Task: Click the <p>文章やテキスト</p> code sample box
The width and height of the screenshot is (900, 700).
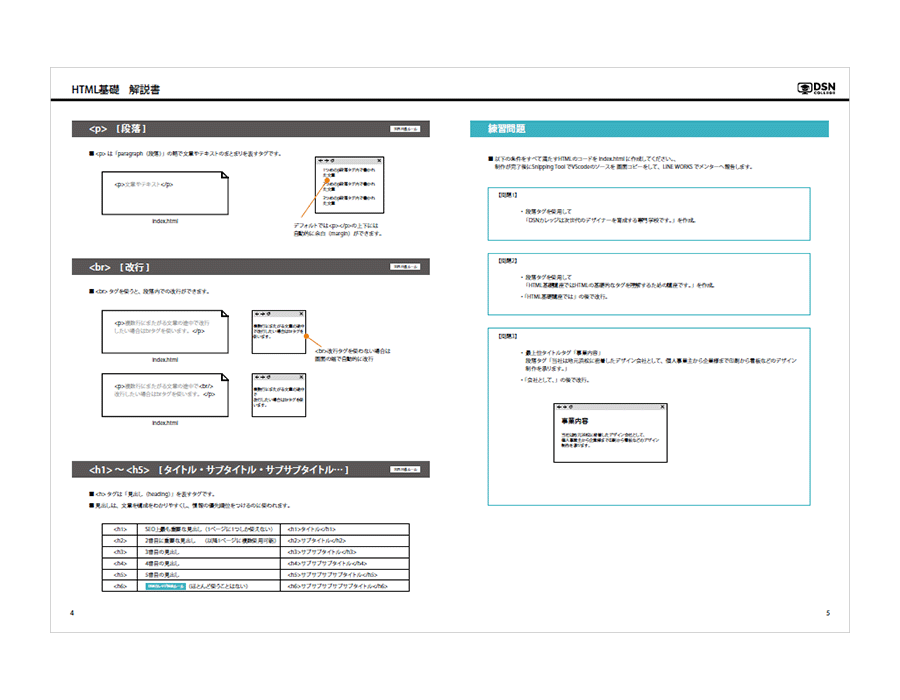Action: 165,189
